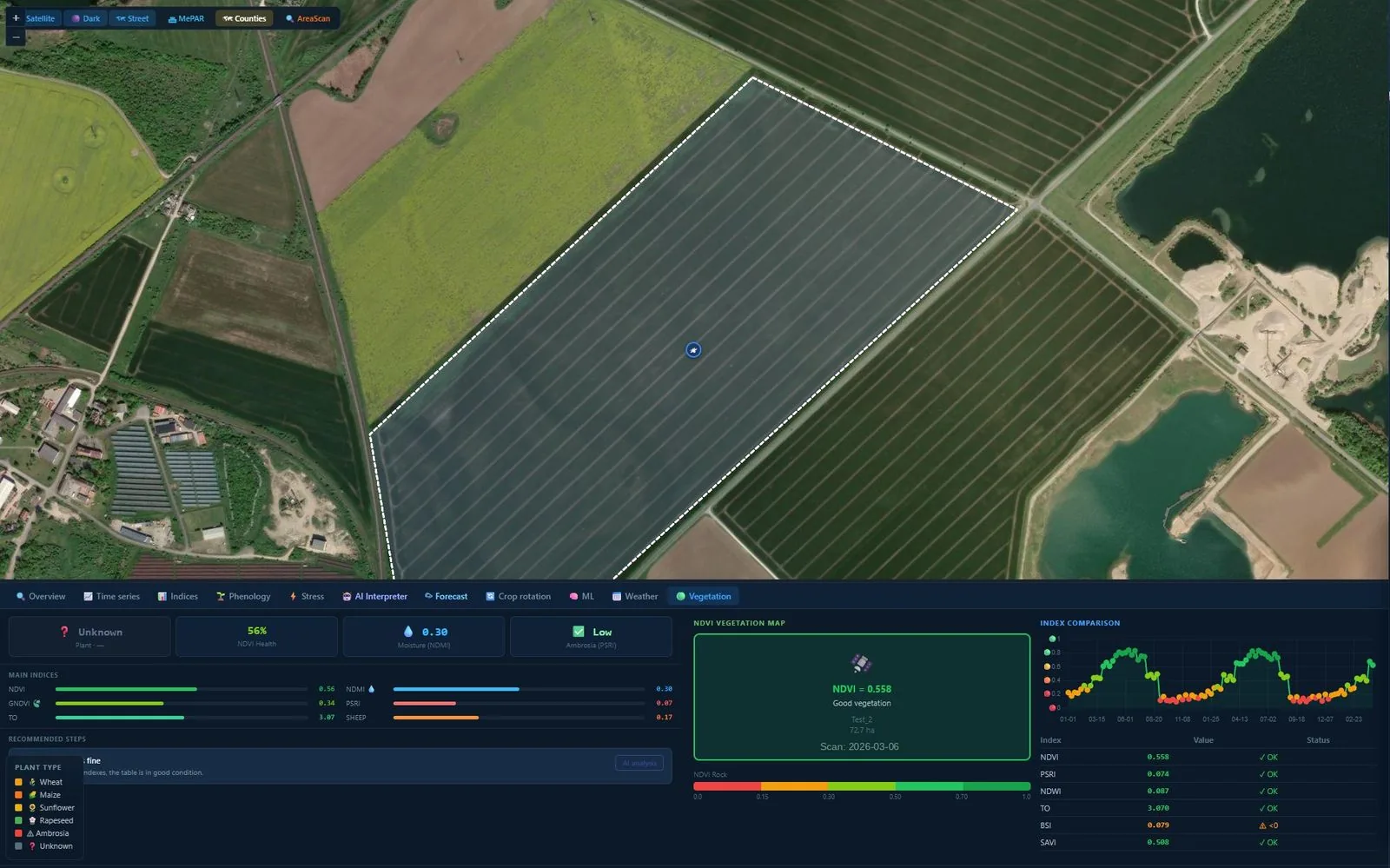Switch basemap to Dark
This screenshot has width=1390, height=868.
pyautogui.click(x=85, y=18)
